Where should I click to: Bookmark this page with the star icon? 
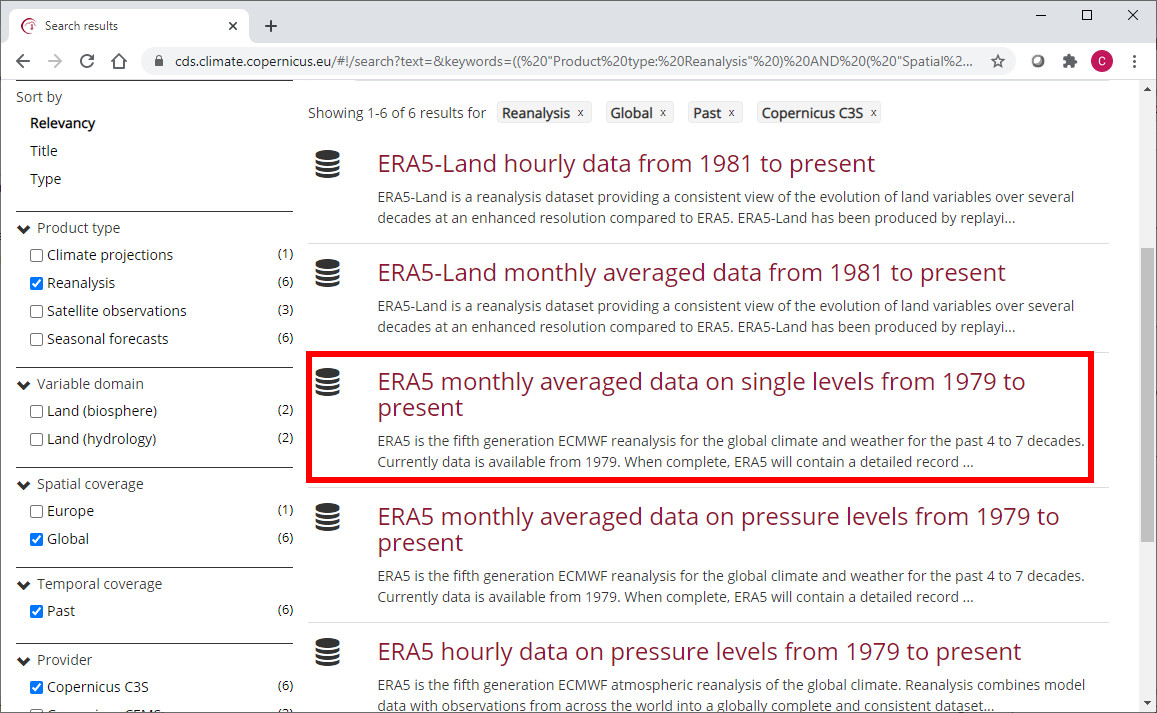[998, 61]
